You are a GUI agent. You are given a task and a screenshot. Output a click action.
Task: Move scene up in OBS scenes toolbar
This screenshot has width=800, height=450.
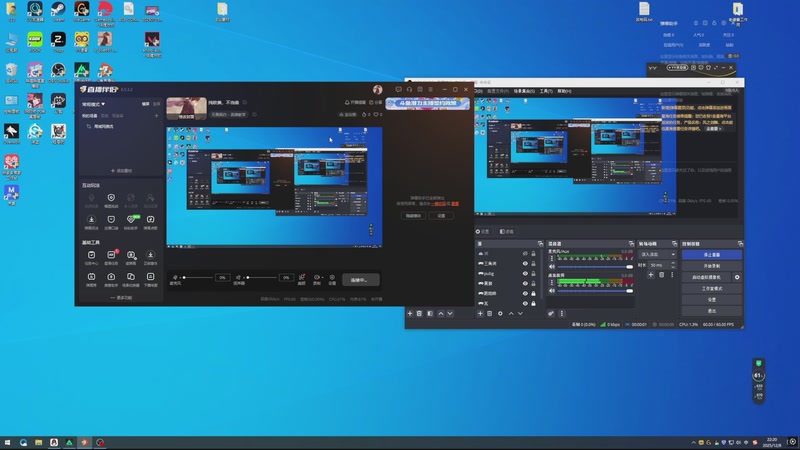pyautogui.click(x=441, y=314)
